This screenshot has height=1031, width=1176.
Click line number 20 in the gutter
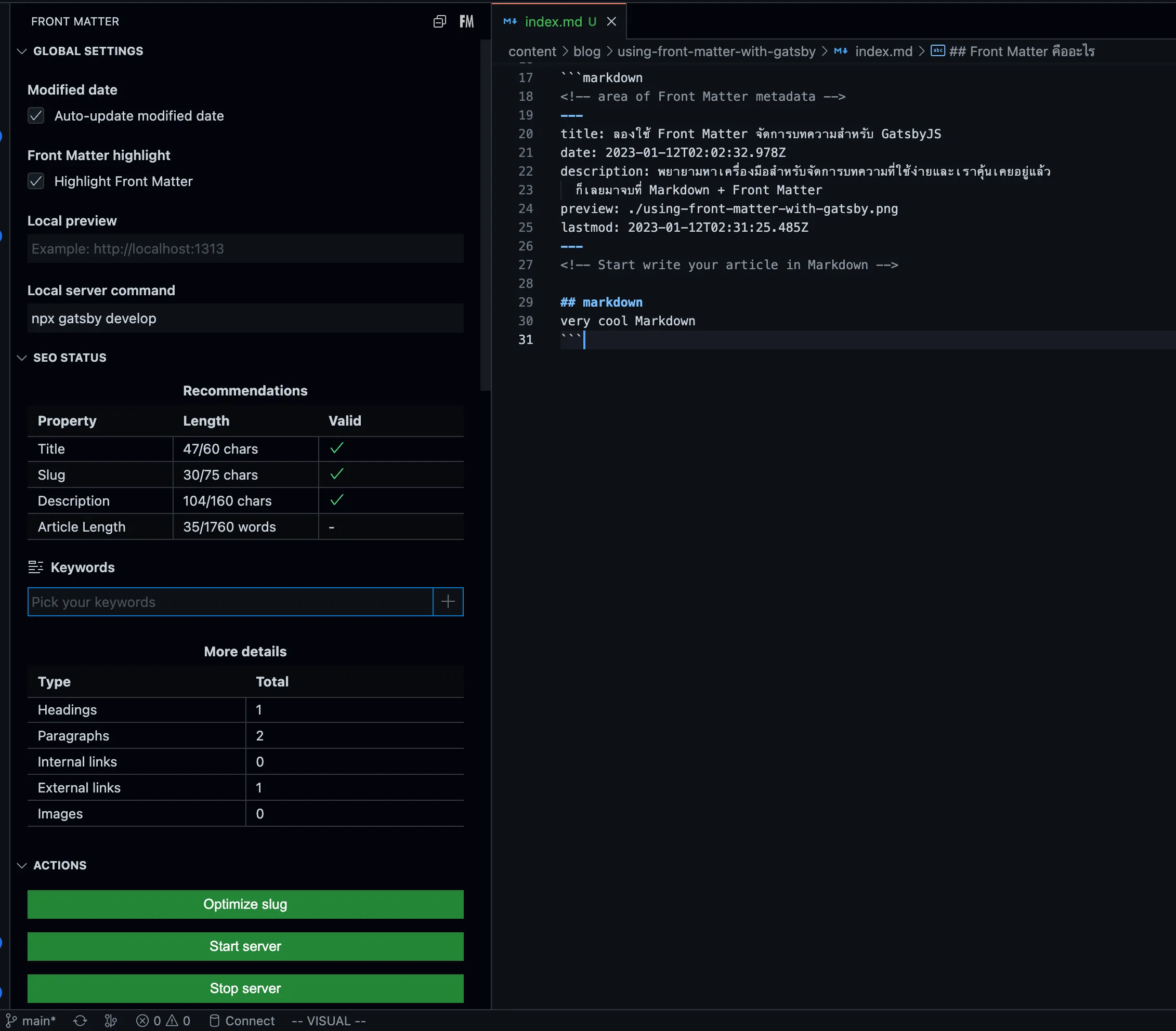(x=526, y=134)
